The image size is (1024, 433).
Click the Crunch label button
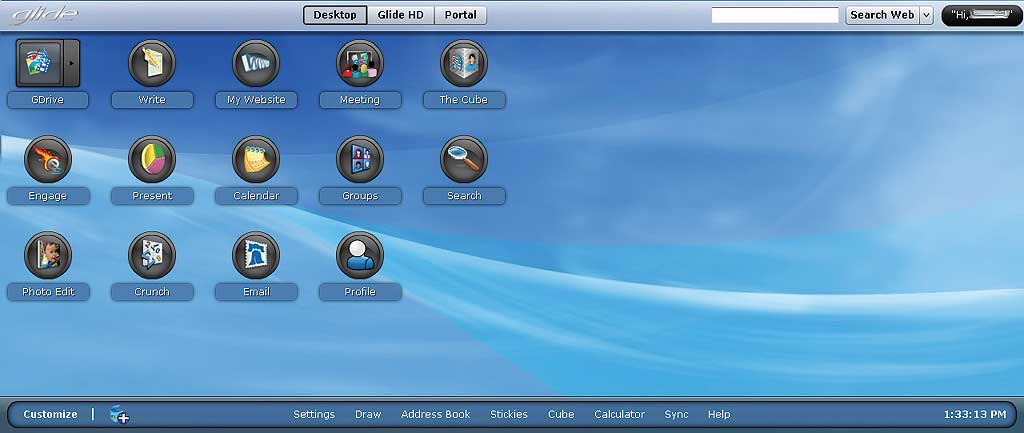152,292
